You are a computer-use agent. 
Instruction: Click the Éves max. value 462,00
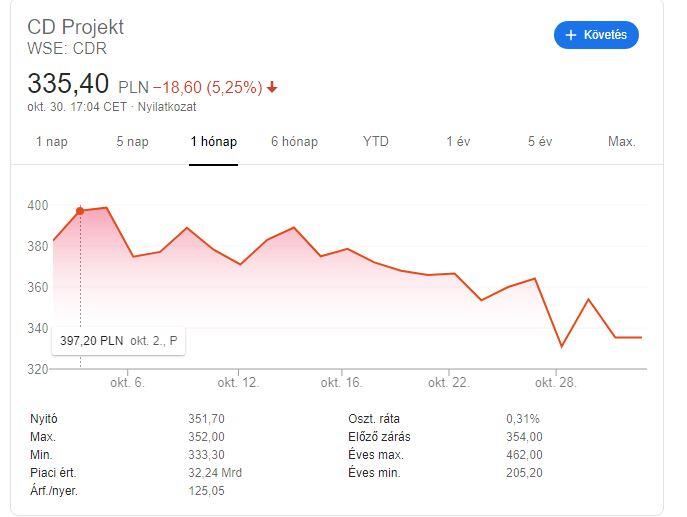point(524,455)
